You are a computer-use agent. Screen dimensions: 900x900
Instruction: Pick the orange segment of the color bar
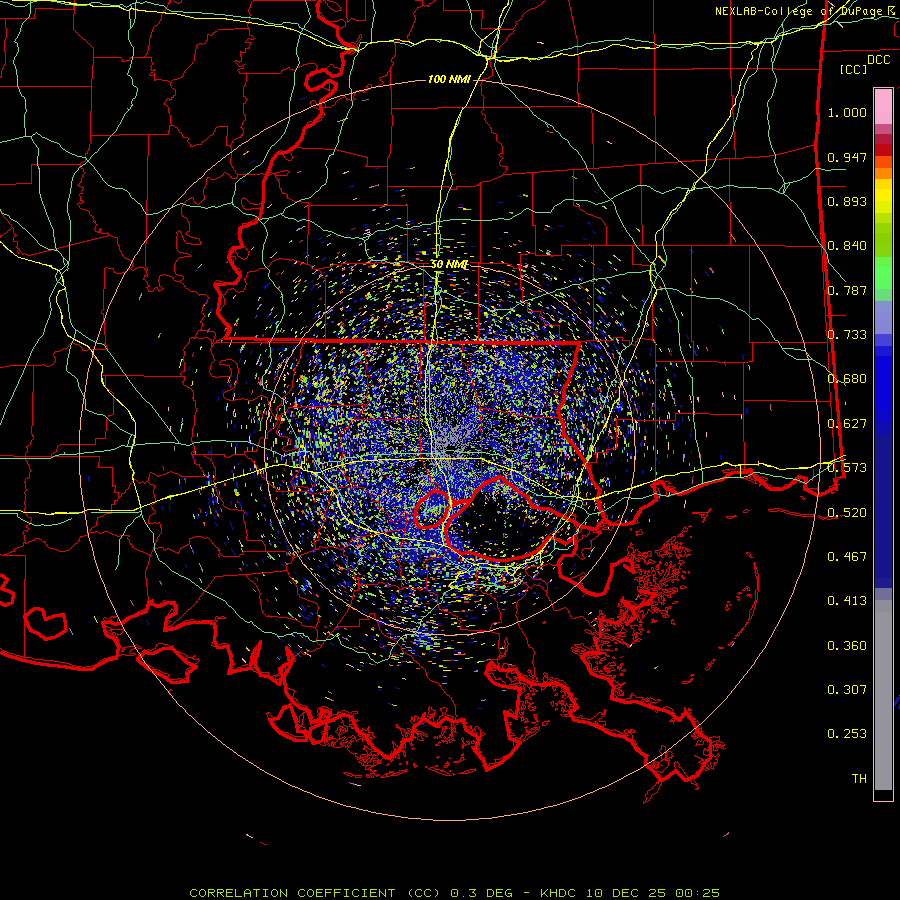click(x=883, y=168)
